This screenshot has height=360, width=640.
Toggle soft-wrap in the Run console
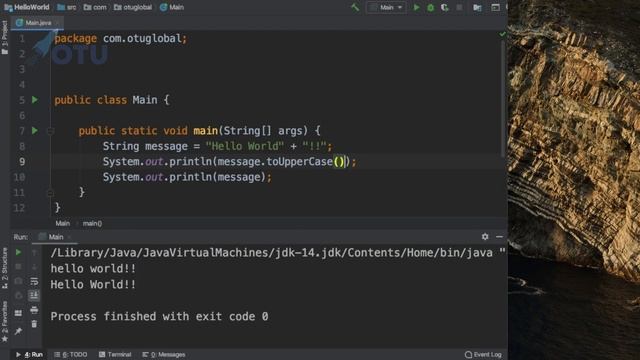(x=34, y=281)
